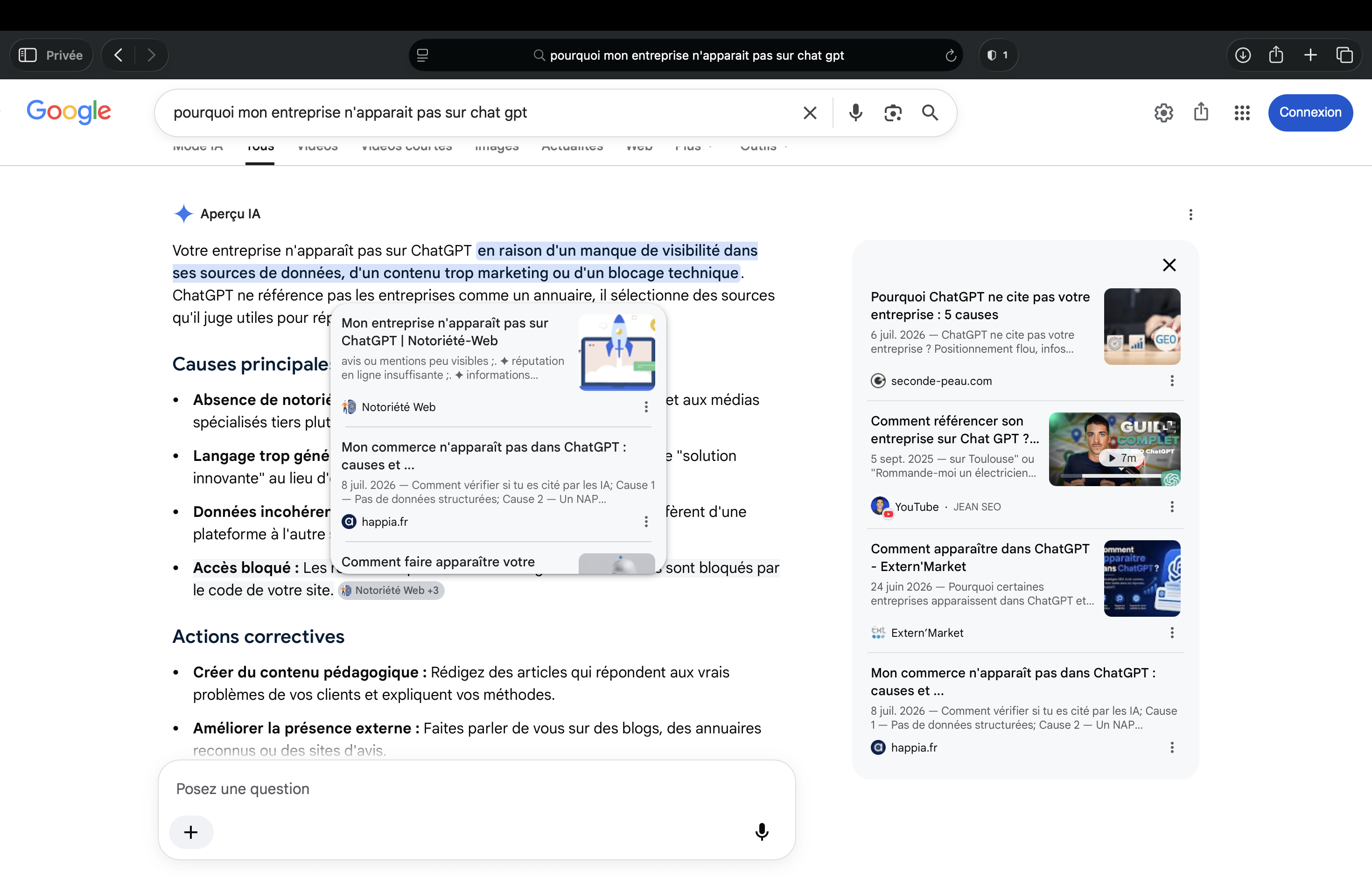Toggle the Safari sidebar icon

point(28,56)
